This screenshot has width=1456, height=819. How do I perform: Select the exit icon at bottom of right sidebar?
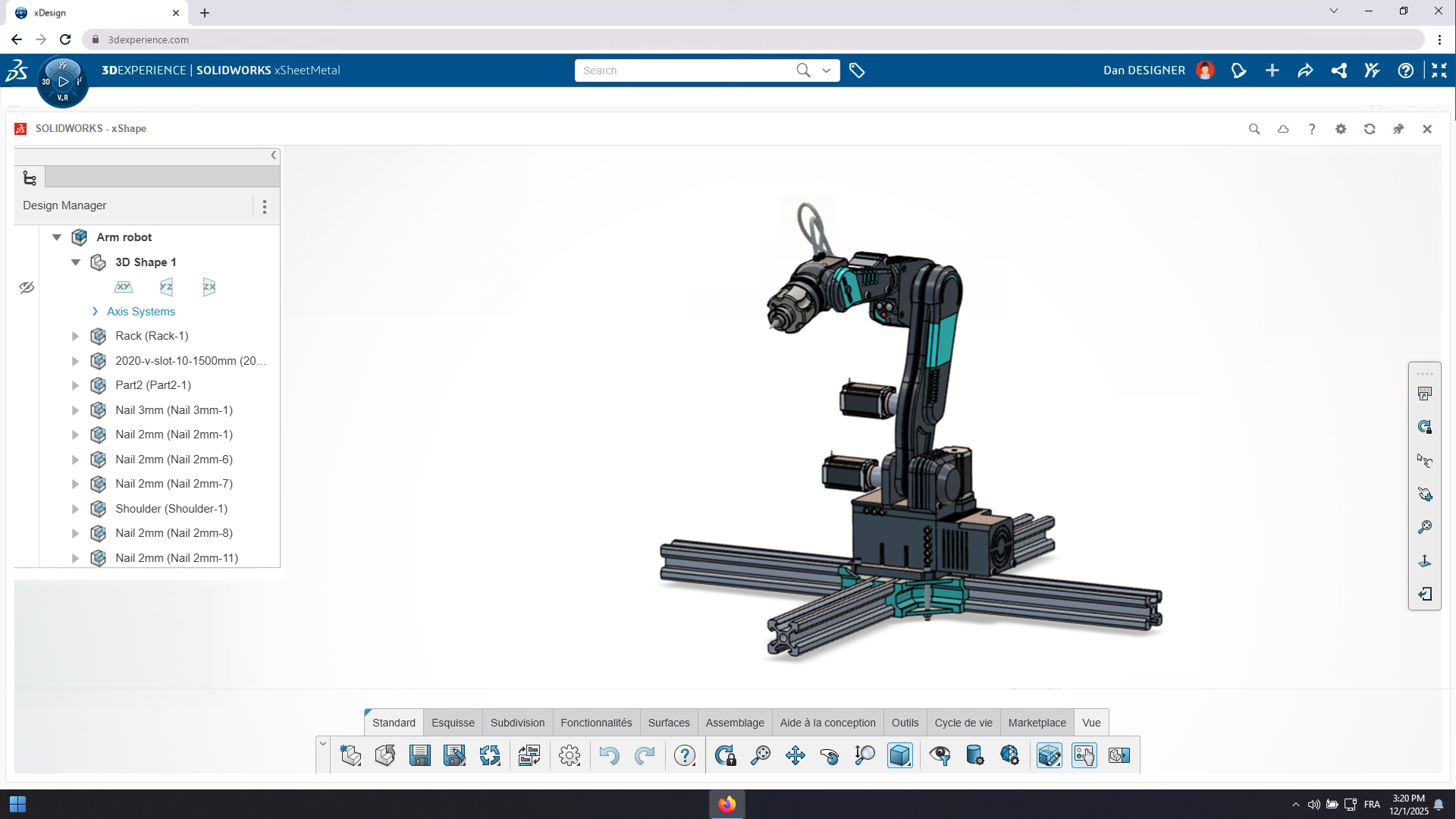1425,594
